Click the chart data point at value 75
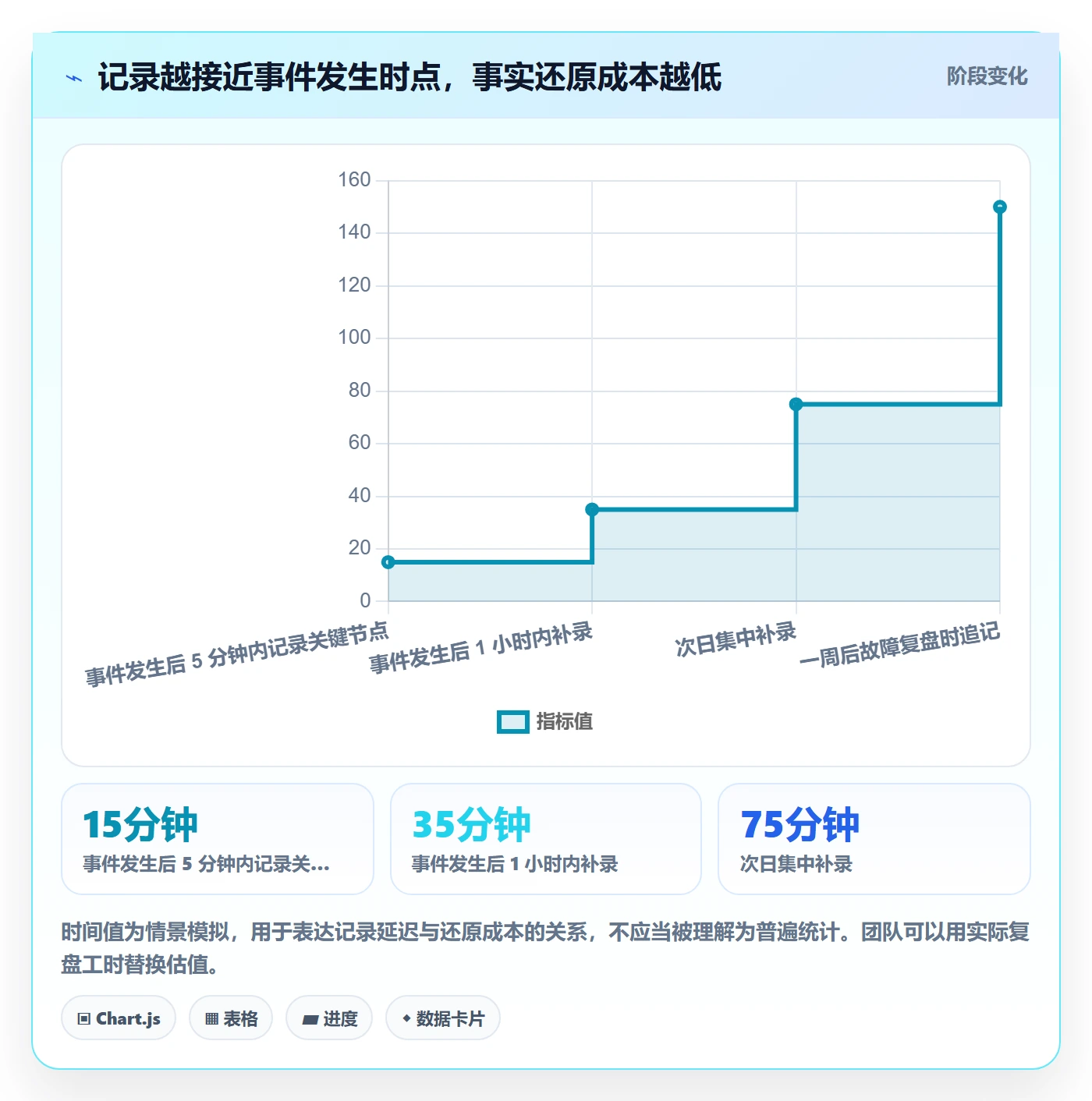 click(796, 404)
